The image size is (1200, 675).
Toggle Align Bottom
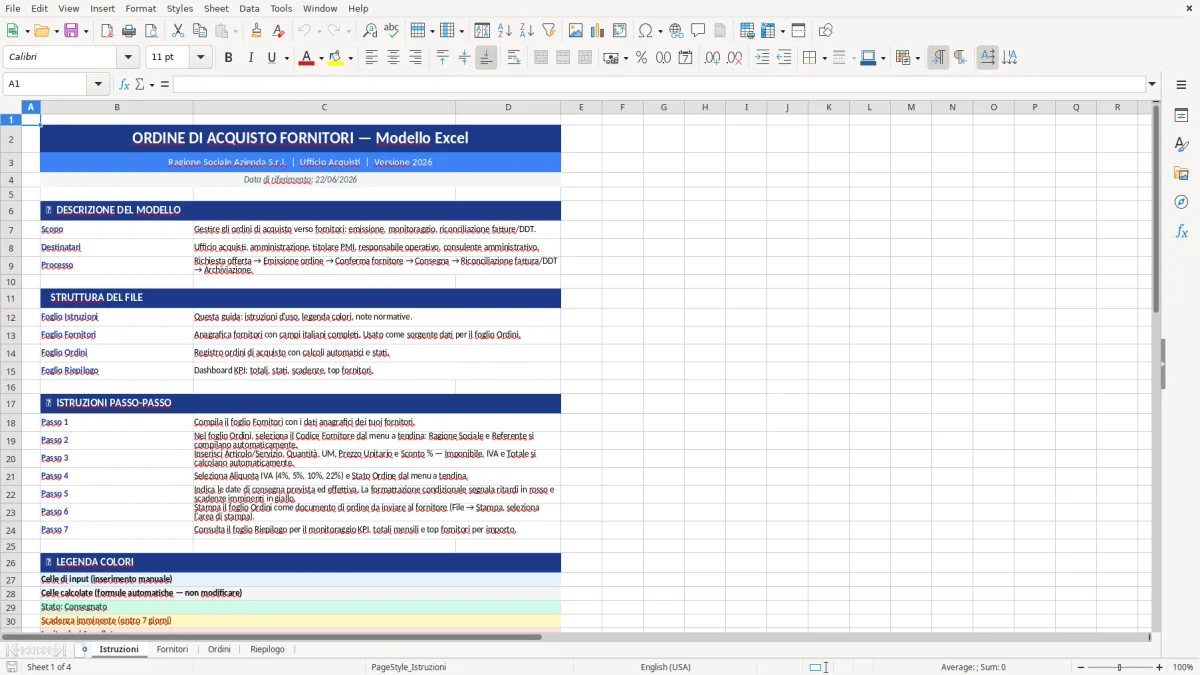[x=486, y=58]
